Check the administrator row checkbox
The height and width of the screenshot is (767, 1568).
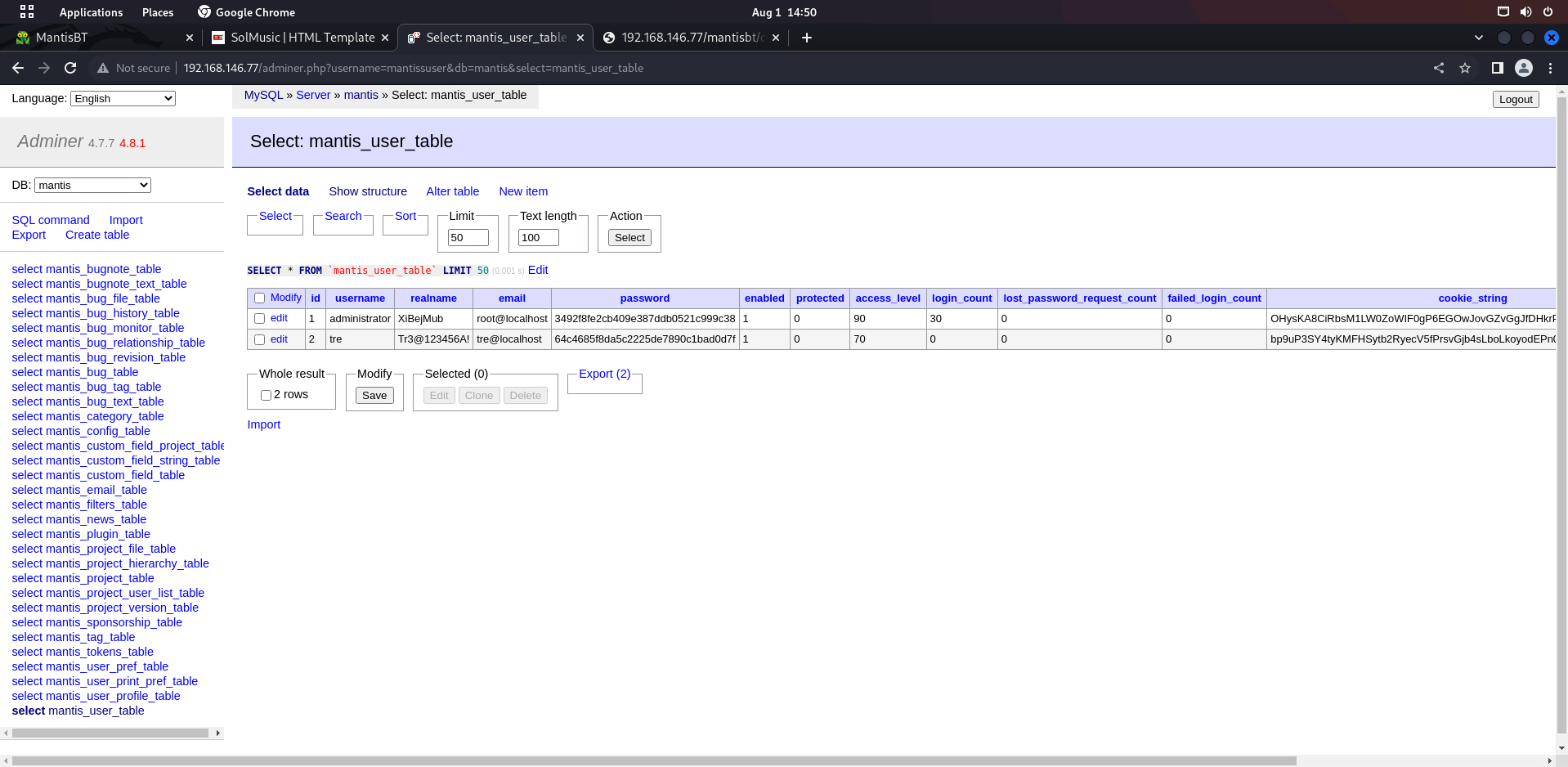259,319
